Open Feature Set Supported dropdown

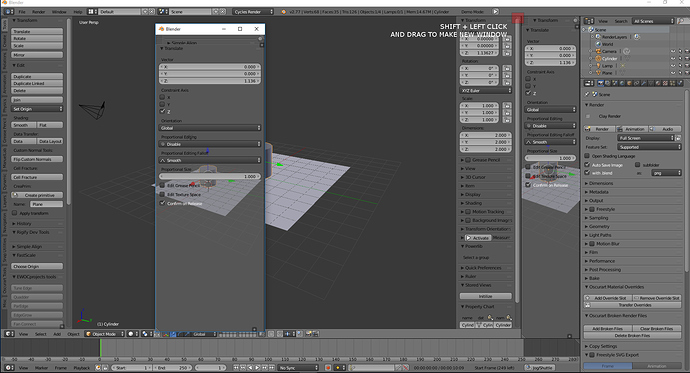pyautogui.click(x=649, y=147)
